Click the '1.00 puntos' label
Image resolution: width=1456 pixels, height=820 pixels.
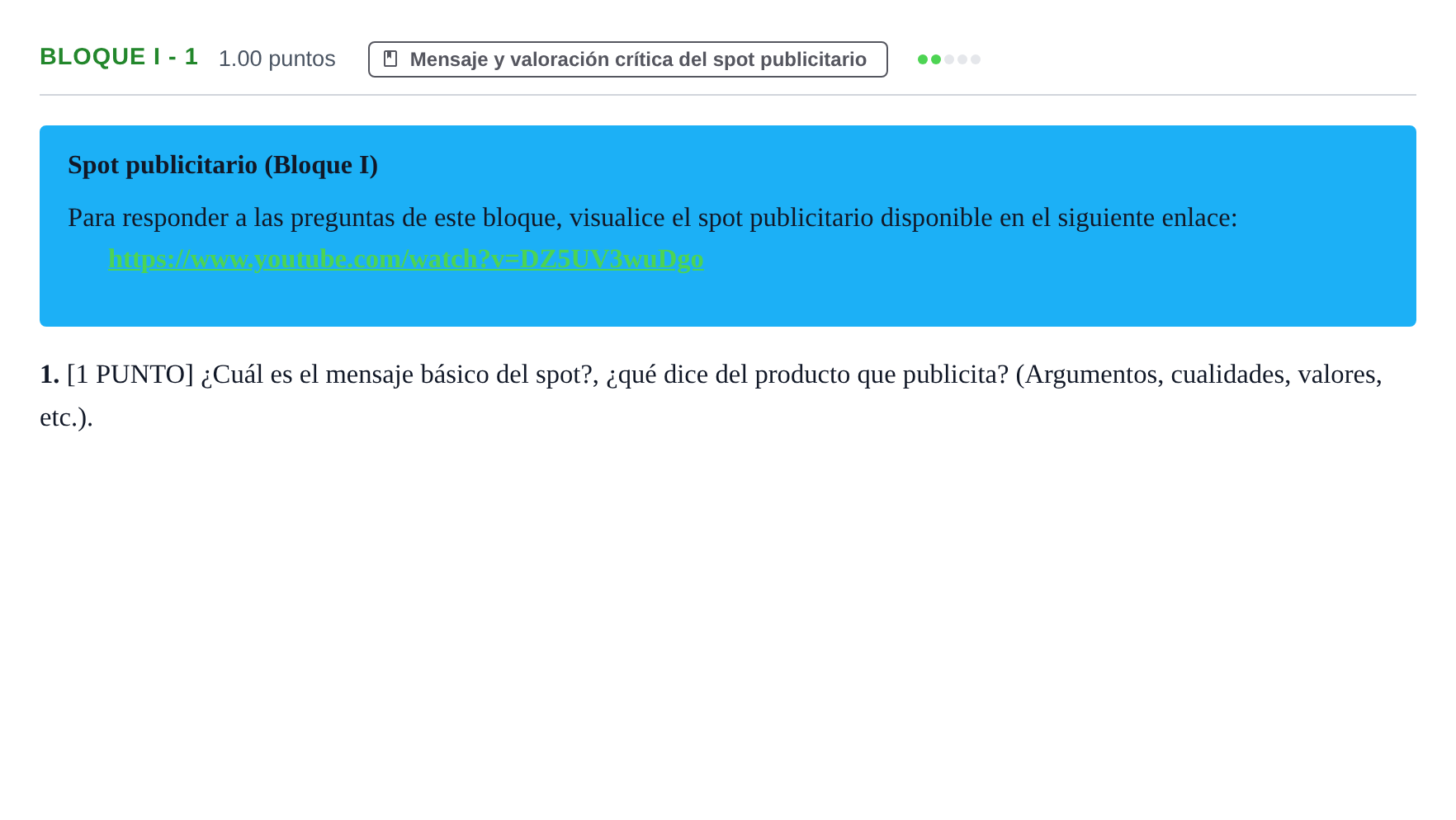tap(277, 59)
